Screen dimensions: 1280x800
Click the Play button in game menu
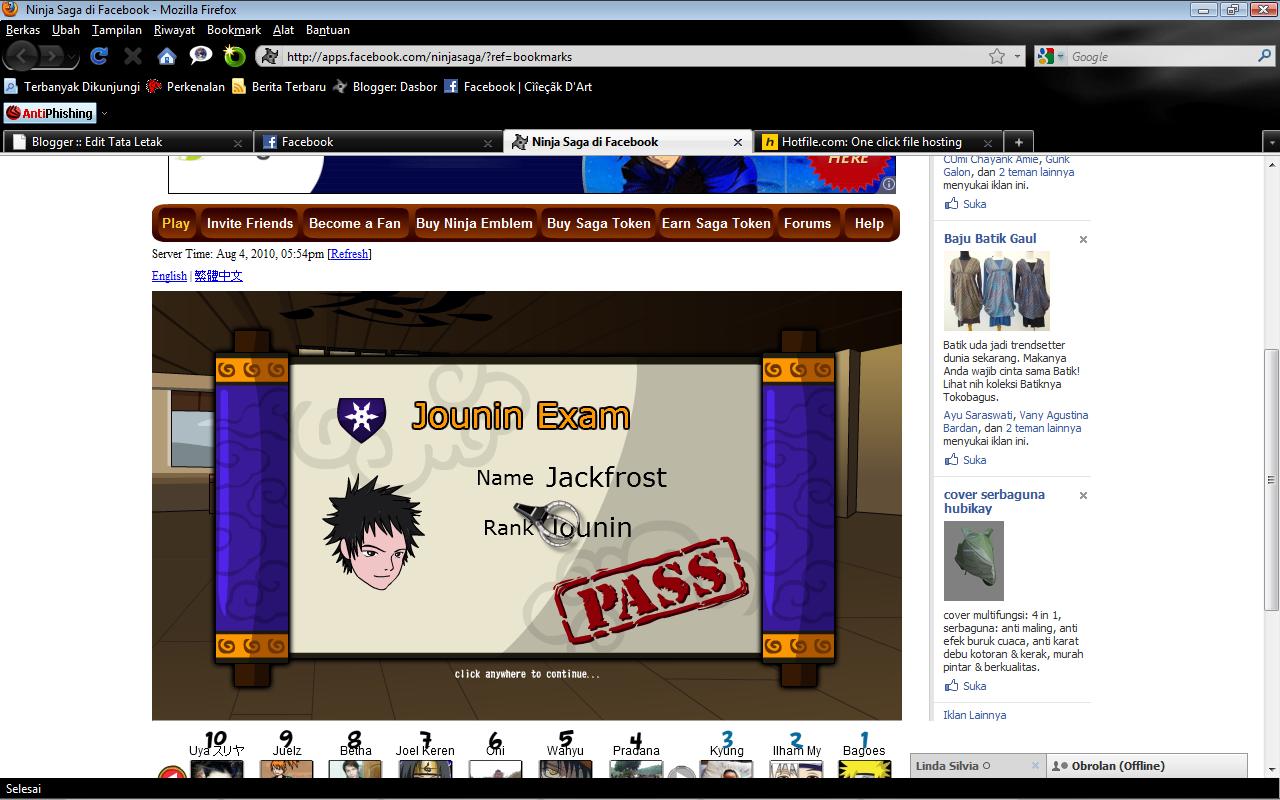coord(176,223)
